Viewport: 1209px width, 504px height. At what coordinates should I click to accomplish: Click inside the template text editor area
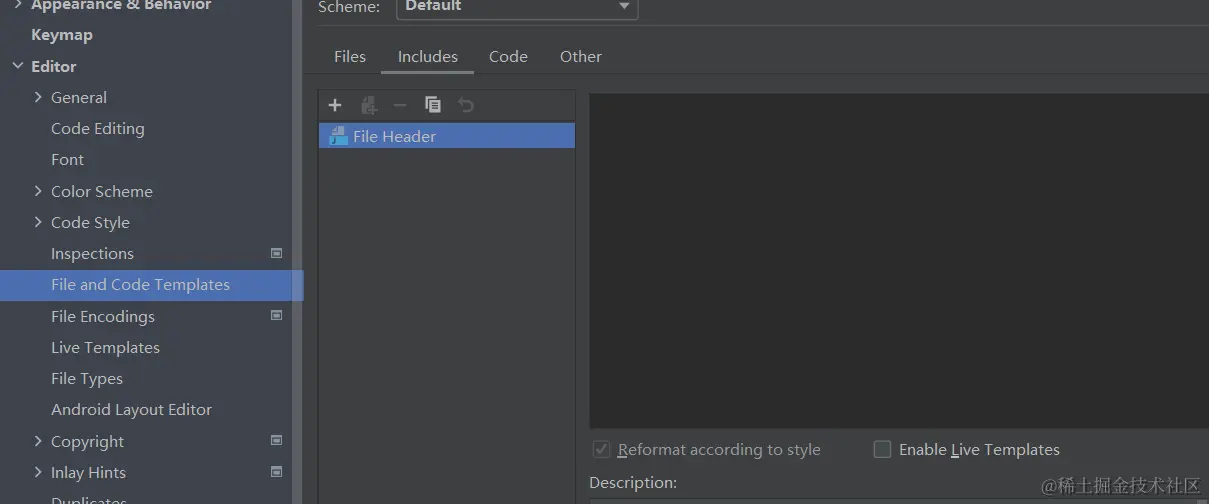pos(899,261)
